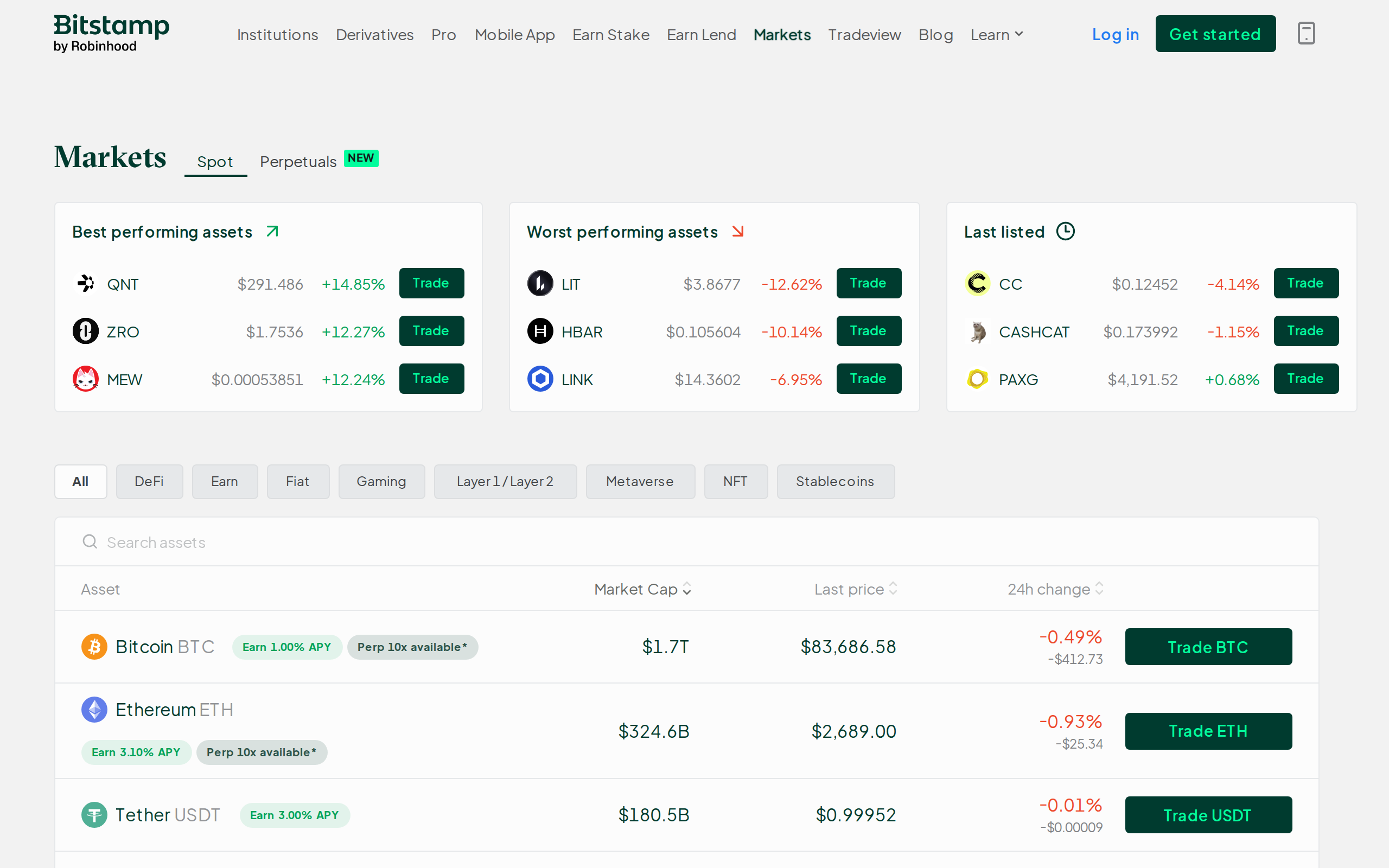1389x868 pixels.
Task: Open the Learn dropdown menu
Action: (996, 34)
